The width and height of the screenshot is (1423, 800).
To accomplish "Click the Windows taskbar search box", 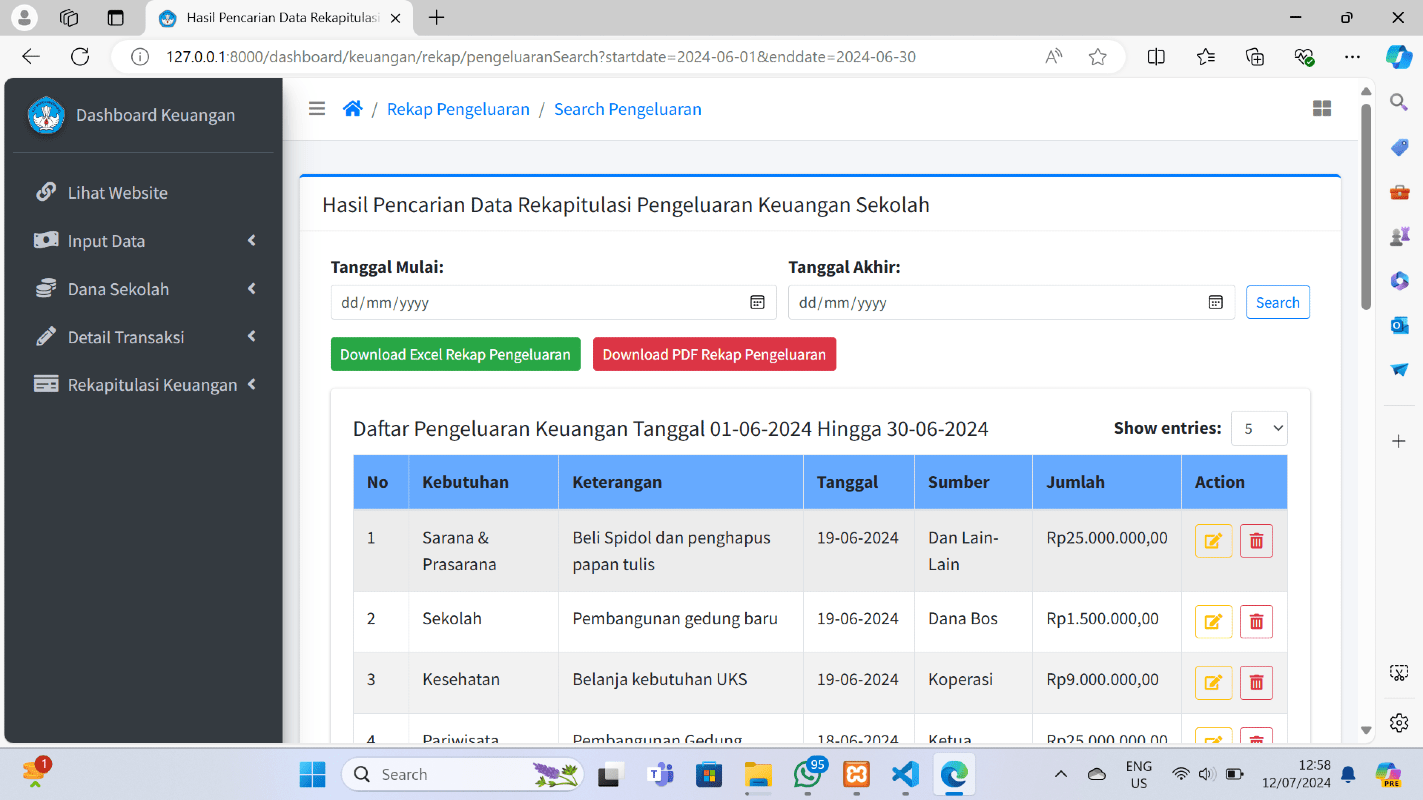I will 462,774.
